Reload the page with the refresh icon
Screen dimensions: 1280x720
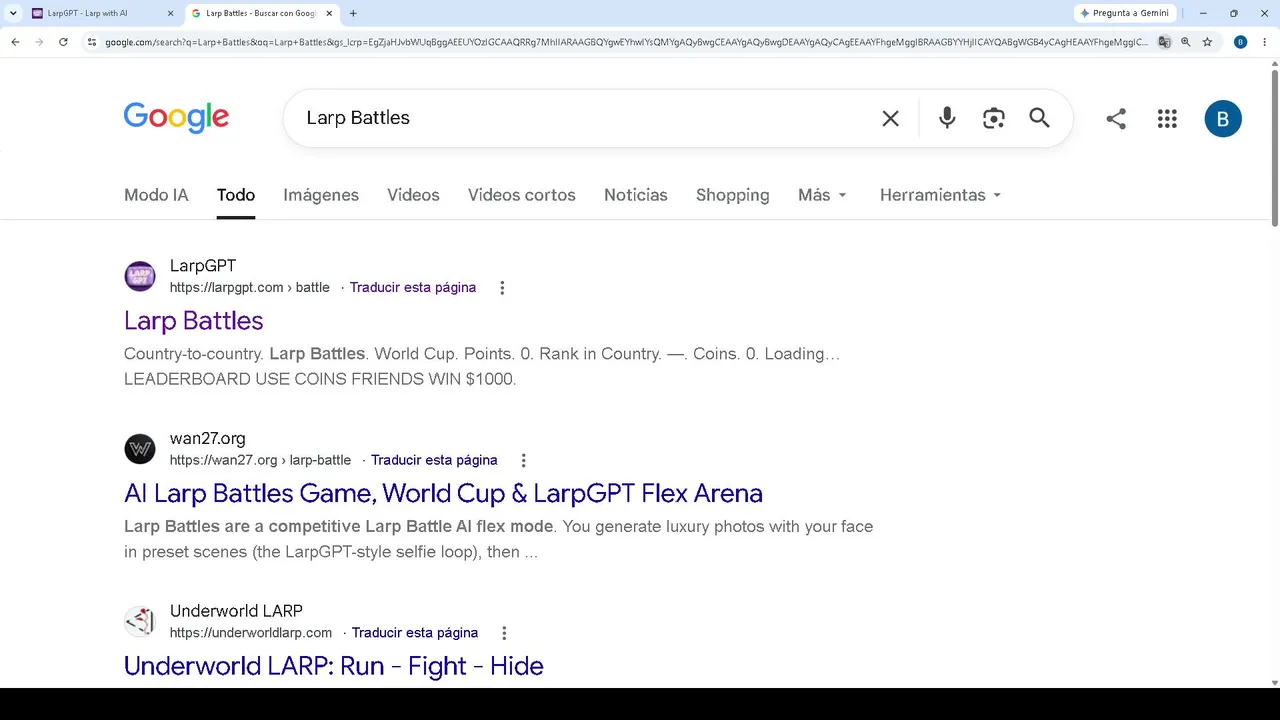63,42
